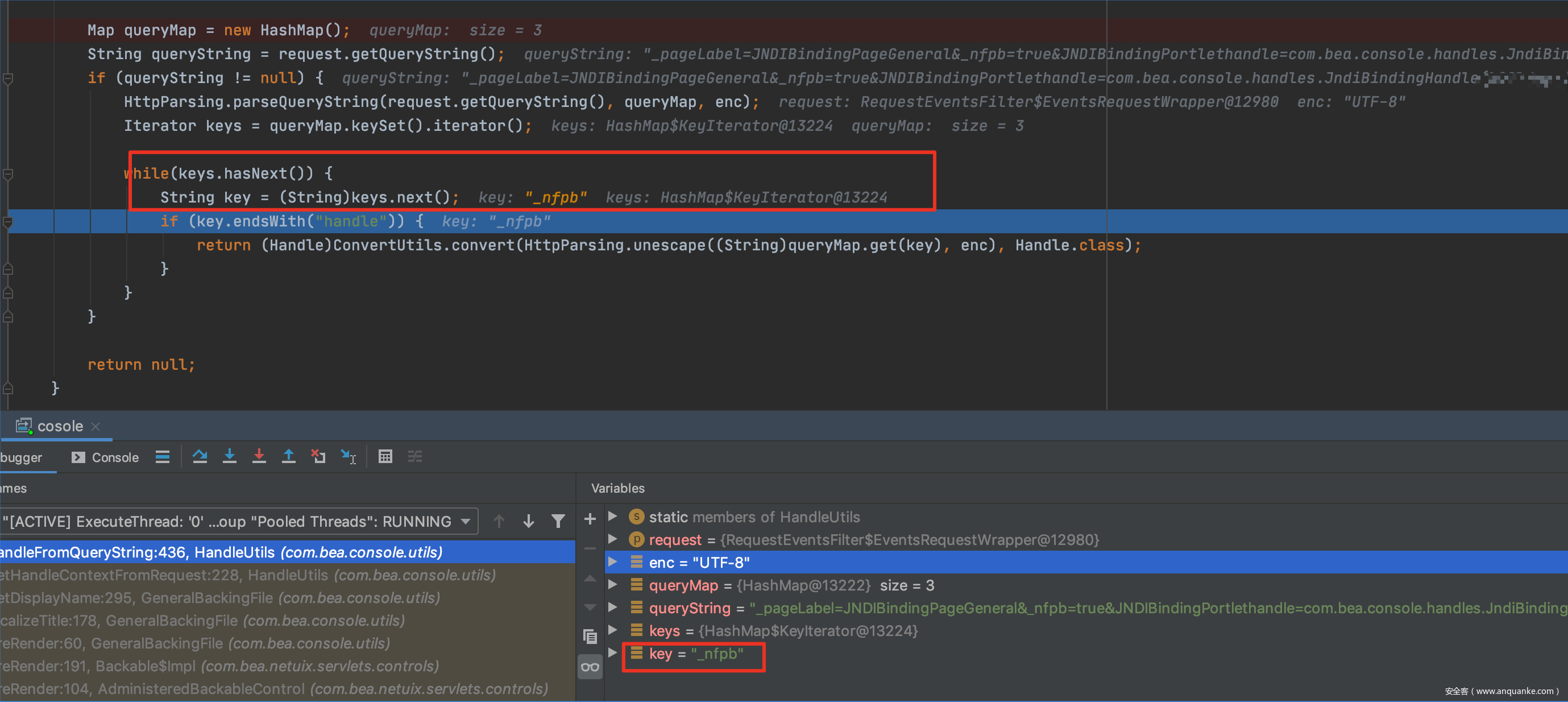Expand the queryMap variable node
Image resolution: width=1568 pixels, height=702 pixels.
tap(613, 584)
